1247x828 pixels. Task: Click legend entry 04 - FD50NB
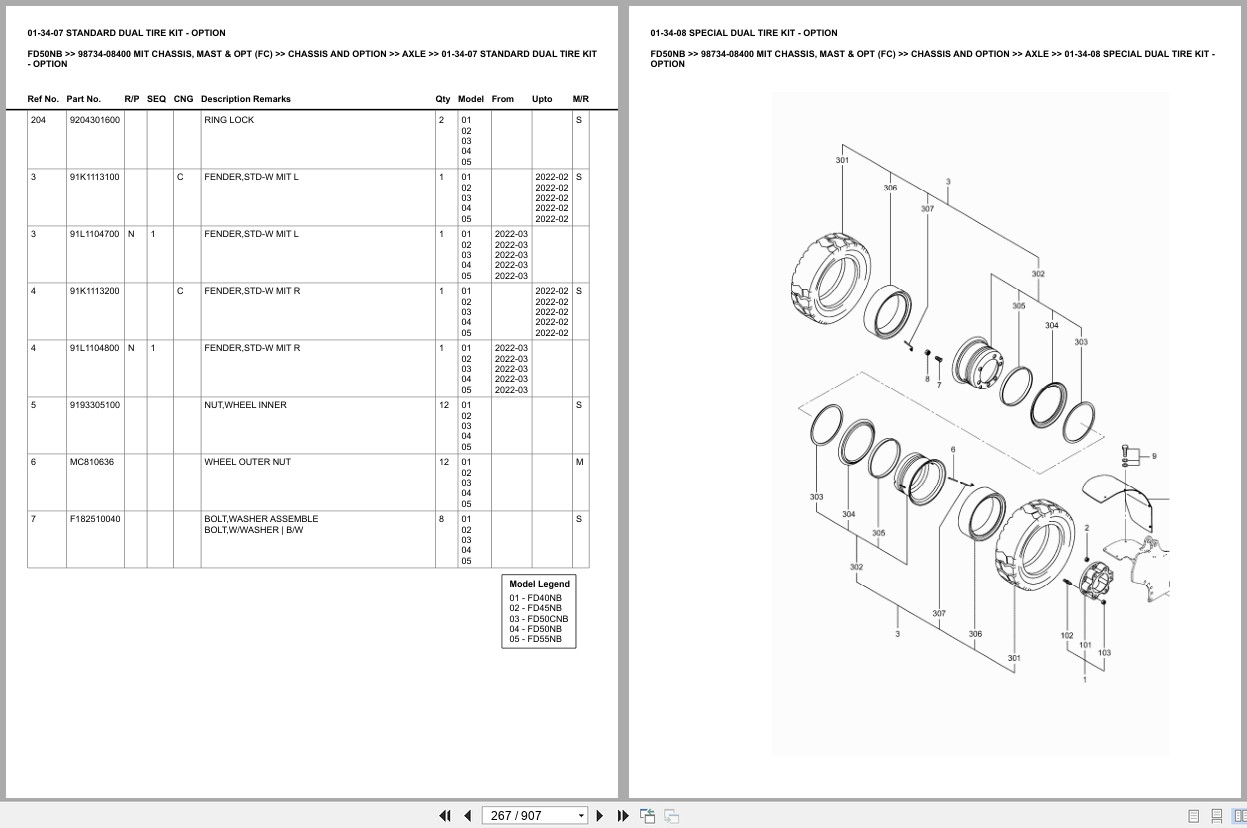[x=535, y=629]
